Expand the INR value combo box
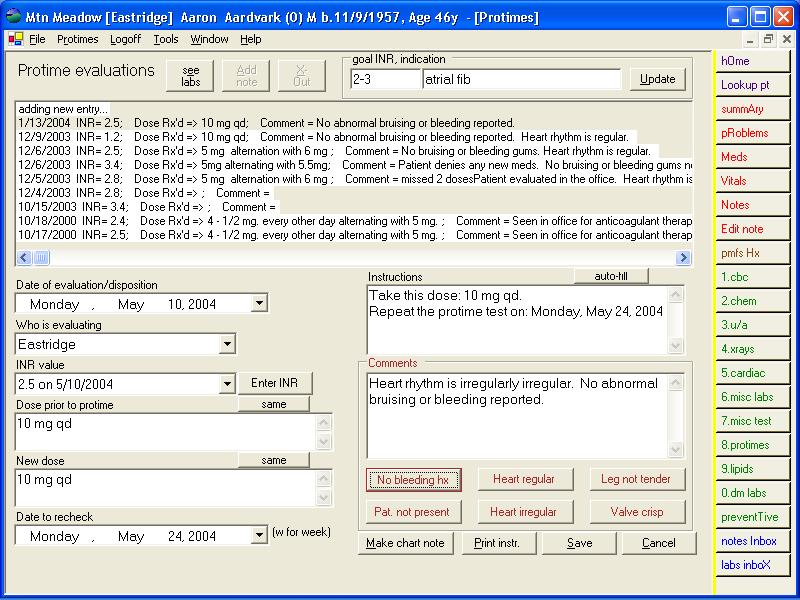 227,384
